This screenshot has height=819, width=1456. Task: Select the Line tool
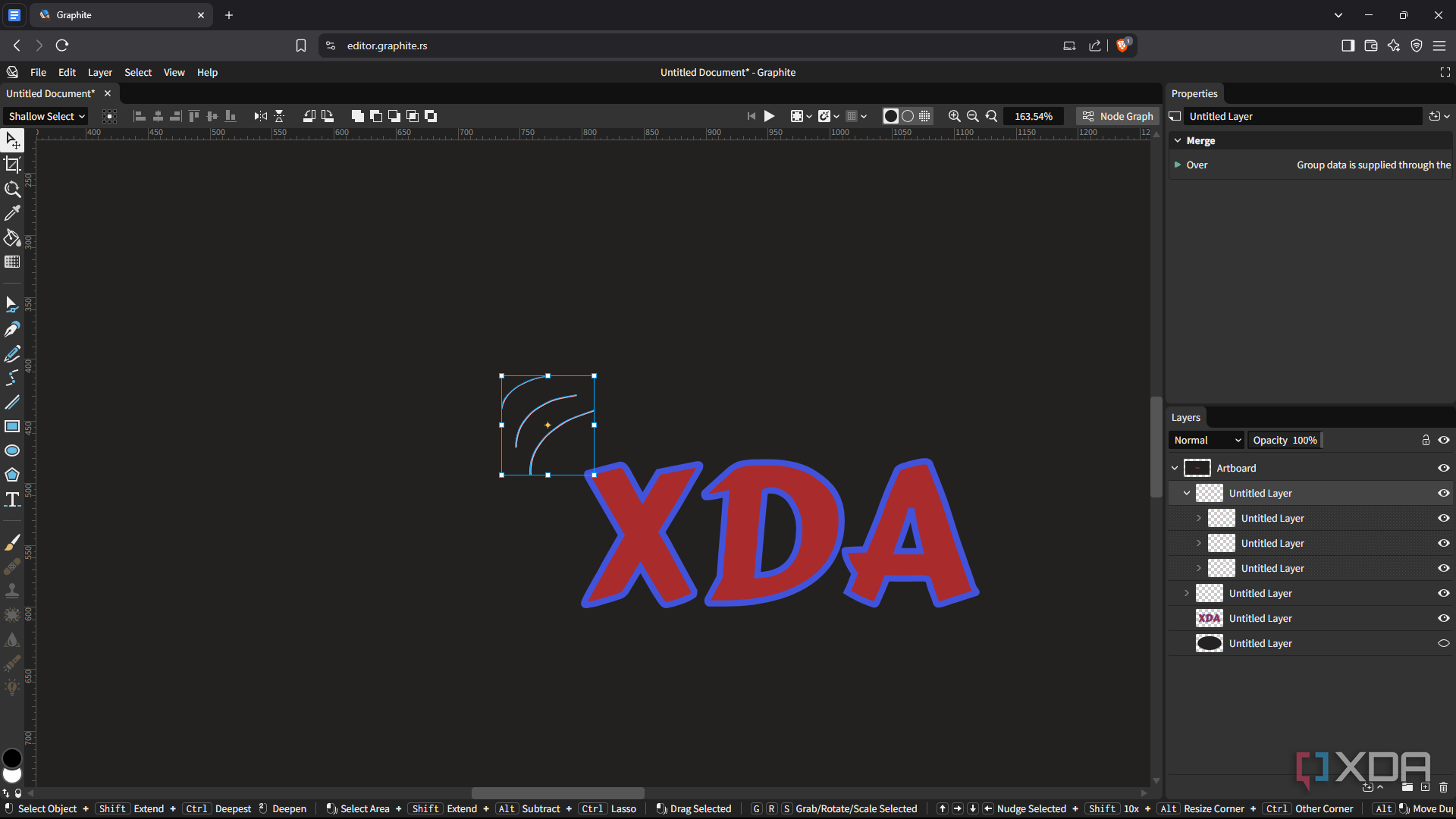12,402
